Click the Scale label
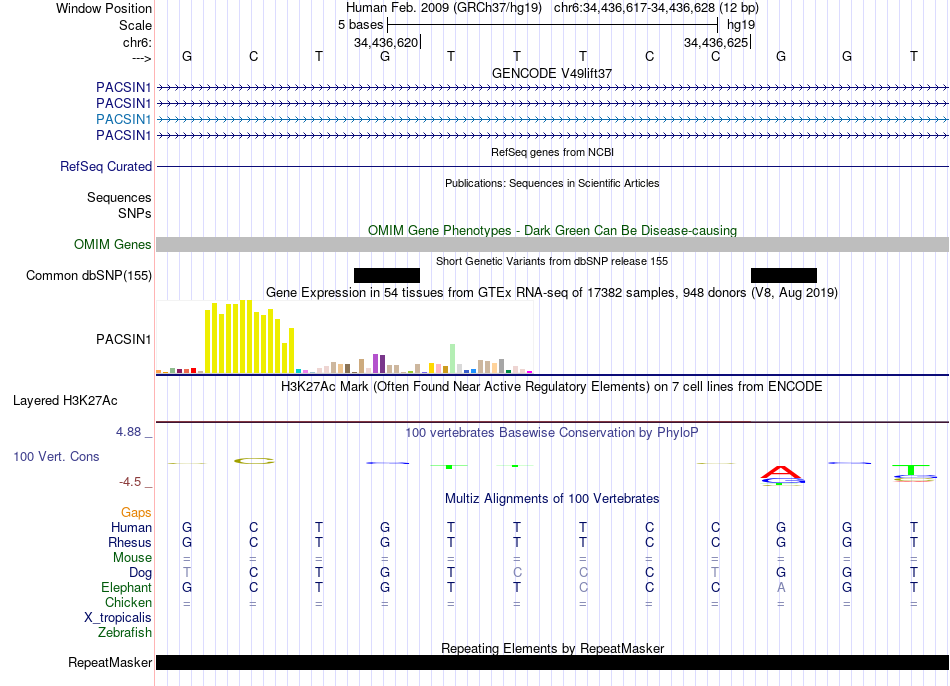This screenshot has width=950, height=686. click(135, 25)
